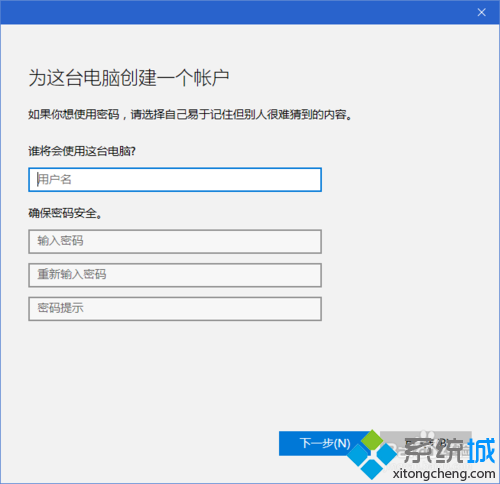Click the 用户名 username input field
This screenshot has height=484, width=500.
pyautogui.click(x=175, y=180)
